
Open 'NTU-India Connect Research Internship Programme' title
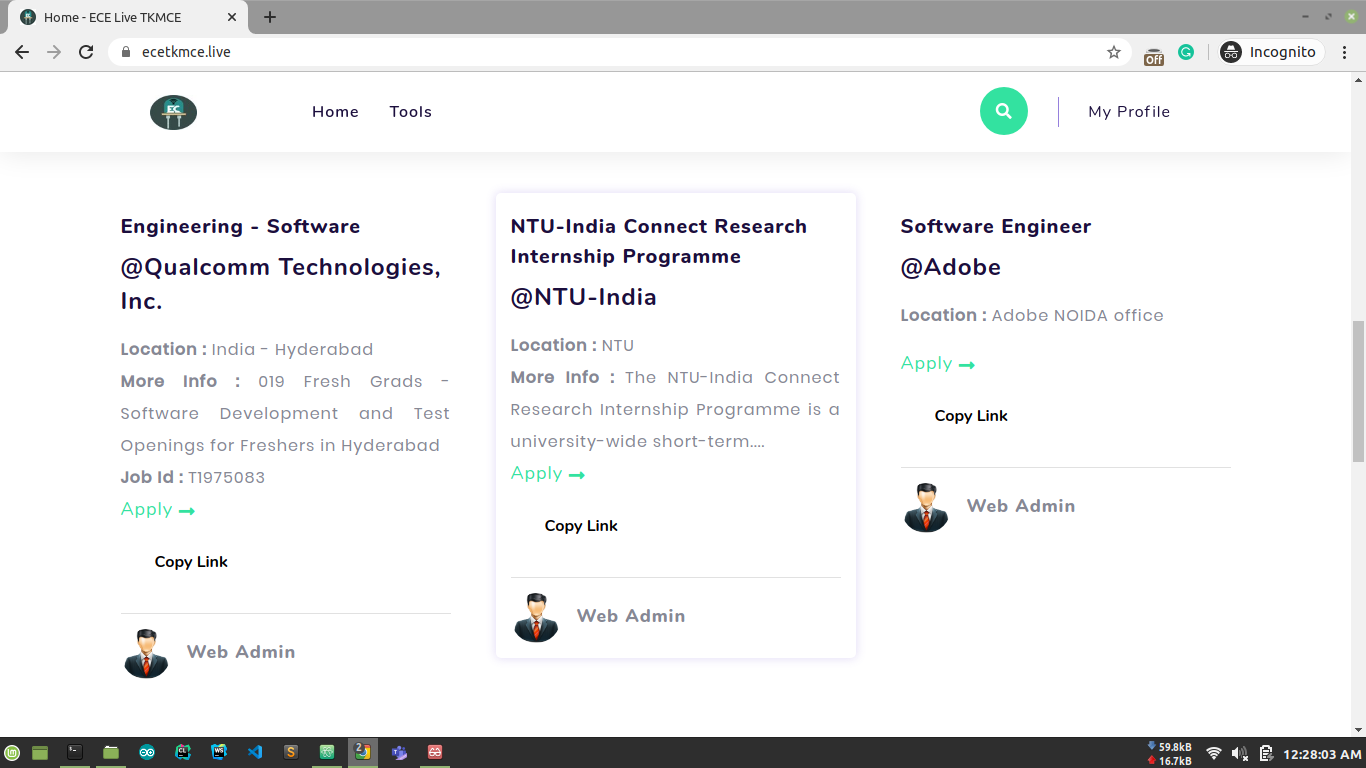[659, 241]
